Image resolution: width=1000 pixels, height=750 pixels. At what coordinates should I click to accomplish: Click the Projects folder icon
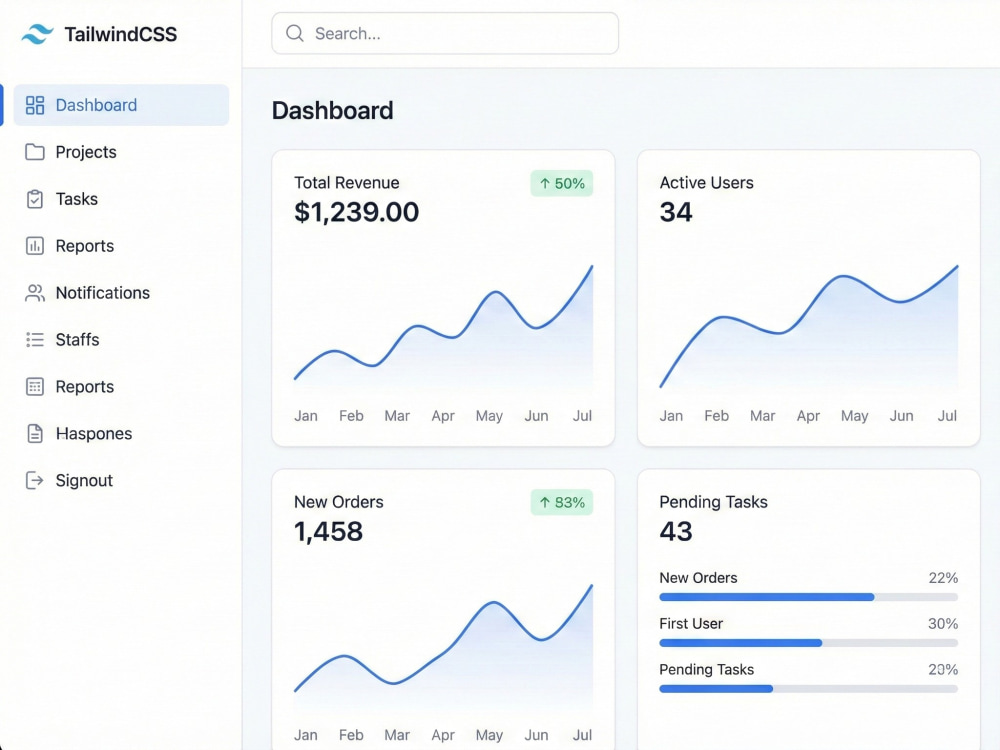(35, 152)
